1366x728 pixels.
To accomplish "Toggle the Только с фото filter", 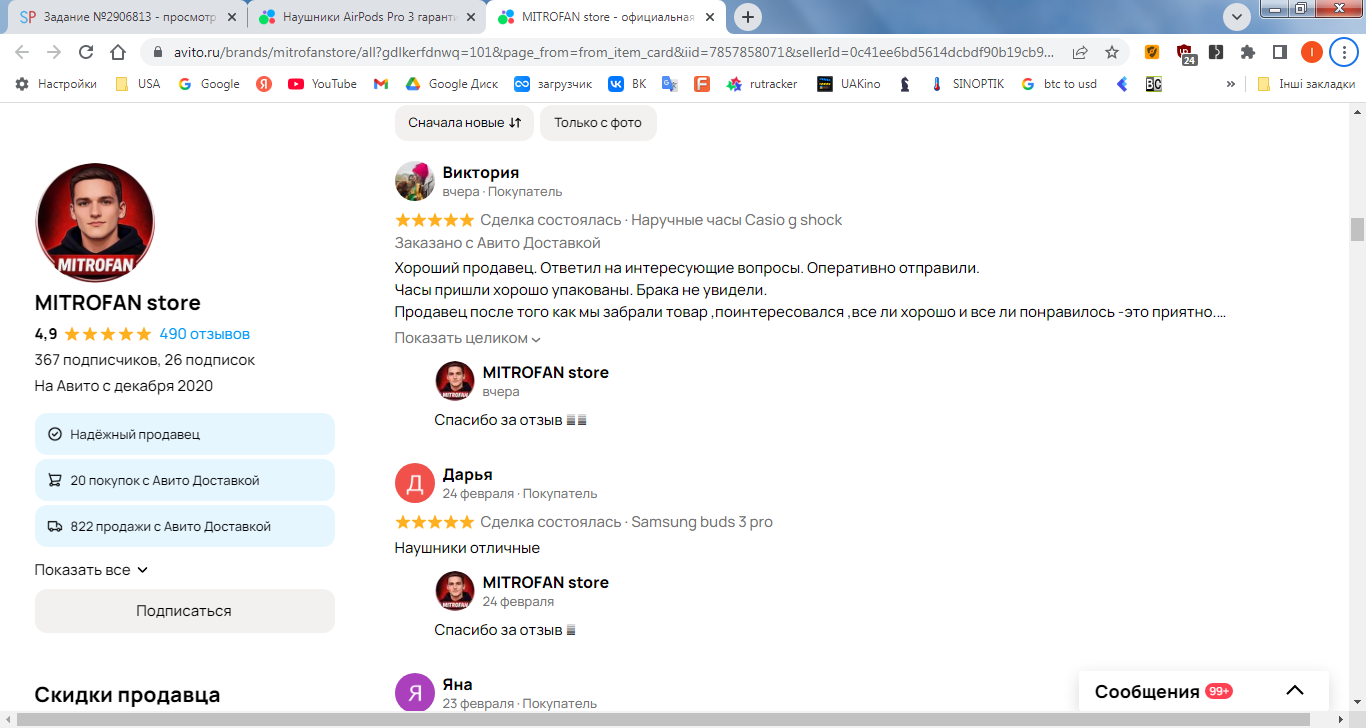I will 598,122.
